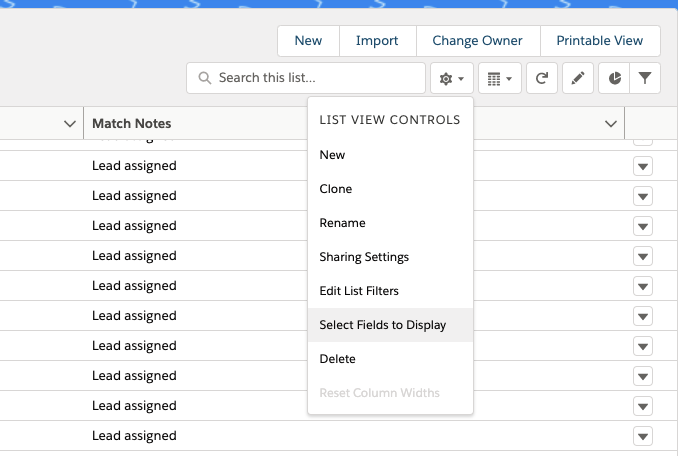678x456 pixels.
Task: Click the first Lead assigned cell
Action: tap(134, 166)
